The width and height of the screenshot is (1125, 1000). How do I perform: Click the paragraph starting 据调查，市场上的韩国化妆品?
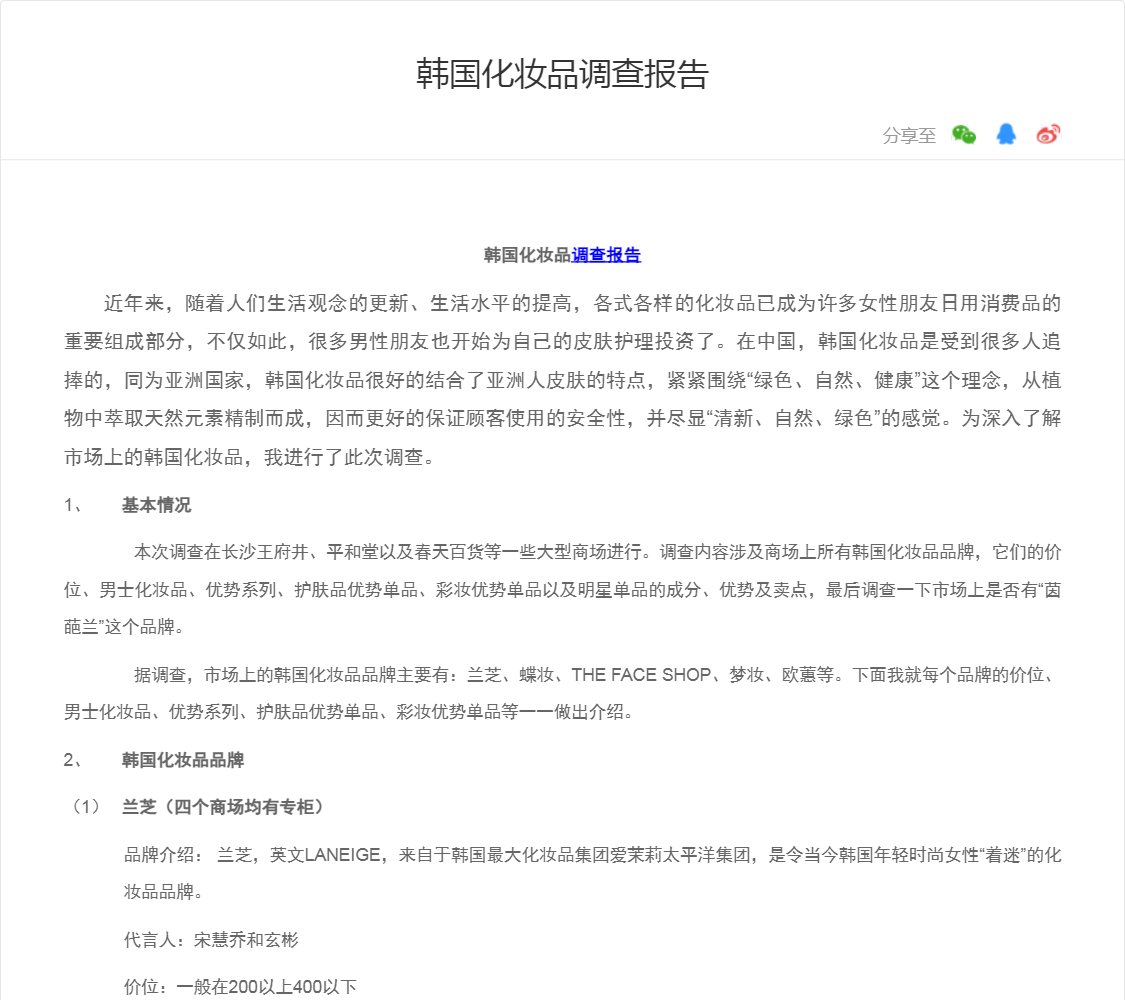point(562,693)
